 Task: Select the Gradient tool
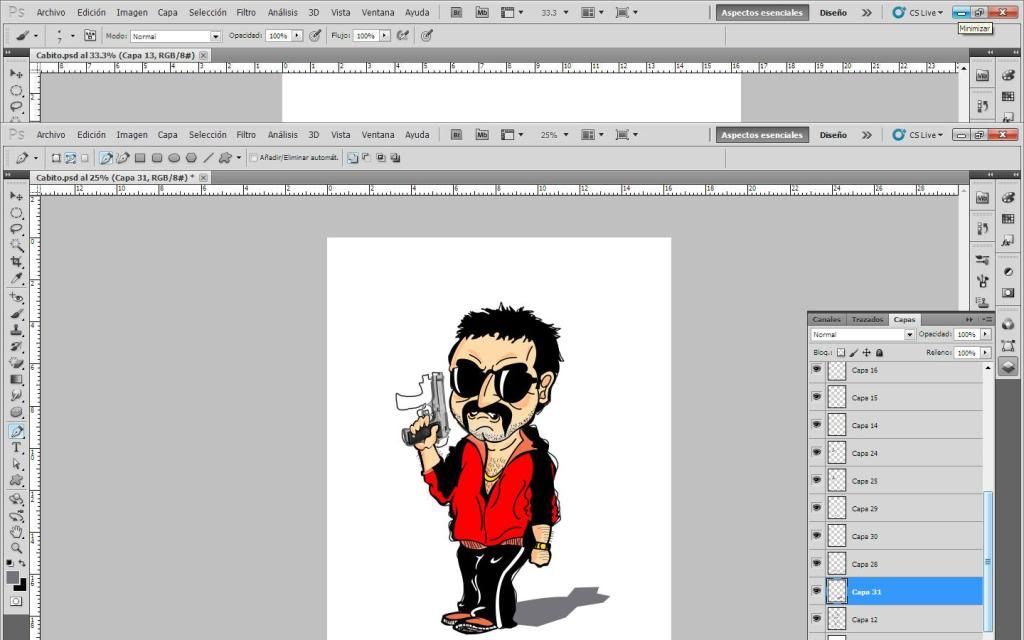click(x=16, y=379)
